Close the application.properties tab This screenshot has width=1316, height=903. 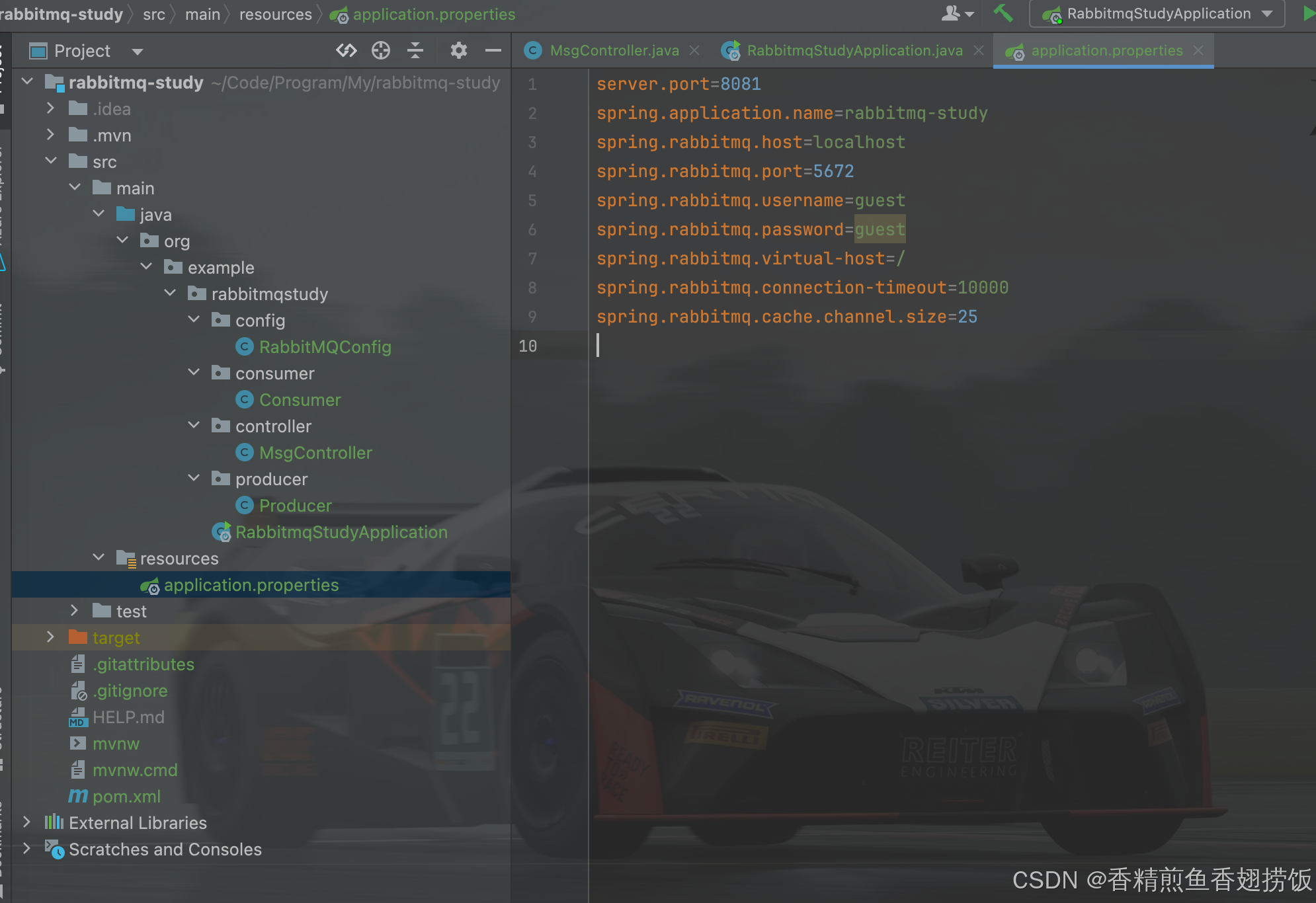pos(1198,50)
